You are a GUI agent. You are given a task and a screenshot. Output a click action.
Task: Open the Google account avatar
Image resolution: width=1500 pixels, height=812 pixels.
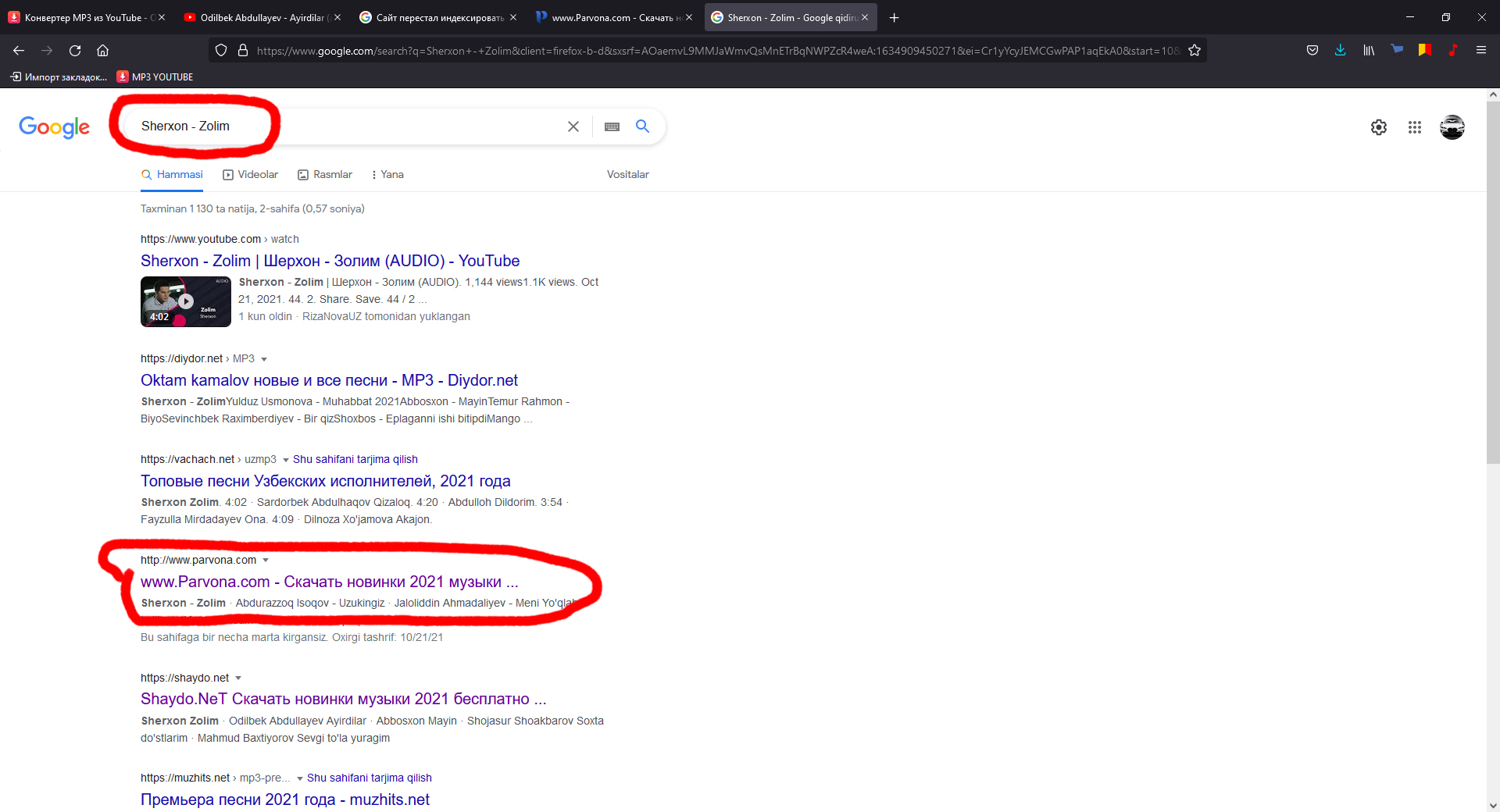pyautogui.click(x=1452, y=127)
